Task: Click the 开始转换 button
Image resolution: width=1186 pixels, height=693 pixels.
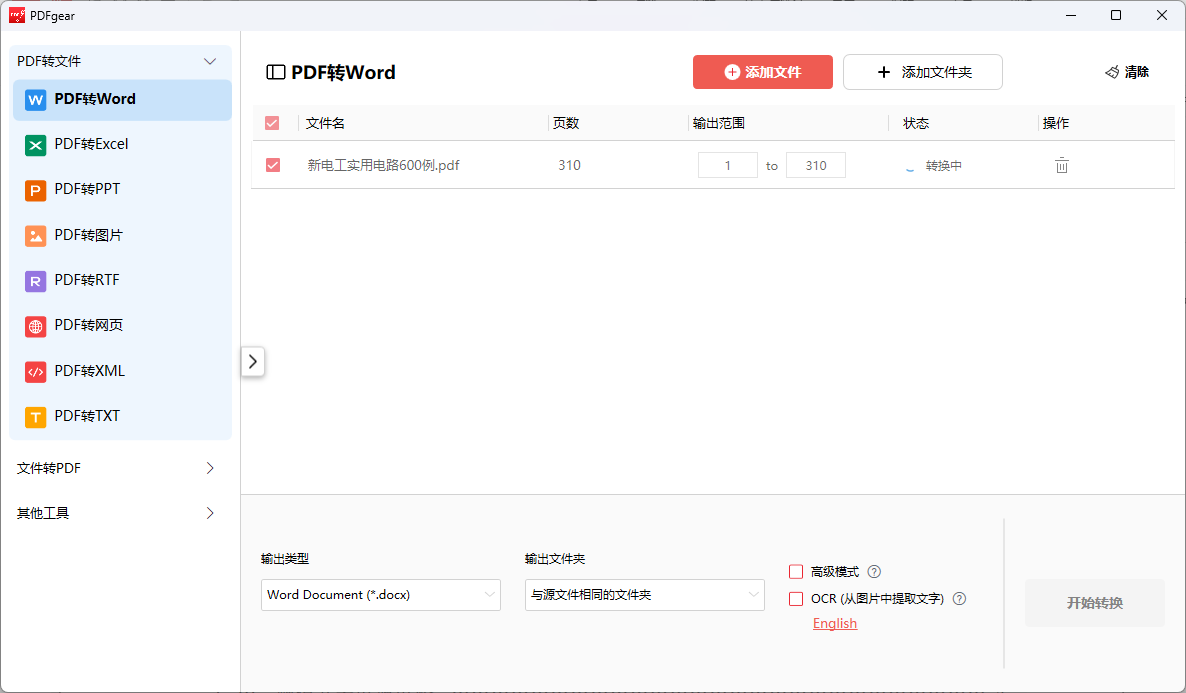Action: pyautogui.click(x=1094, y=603)
